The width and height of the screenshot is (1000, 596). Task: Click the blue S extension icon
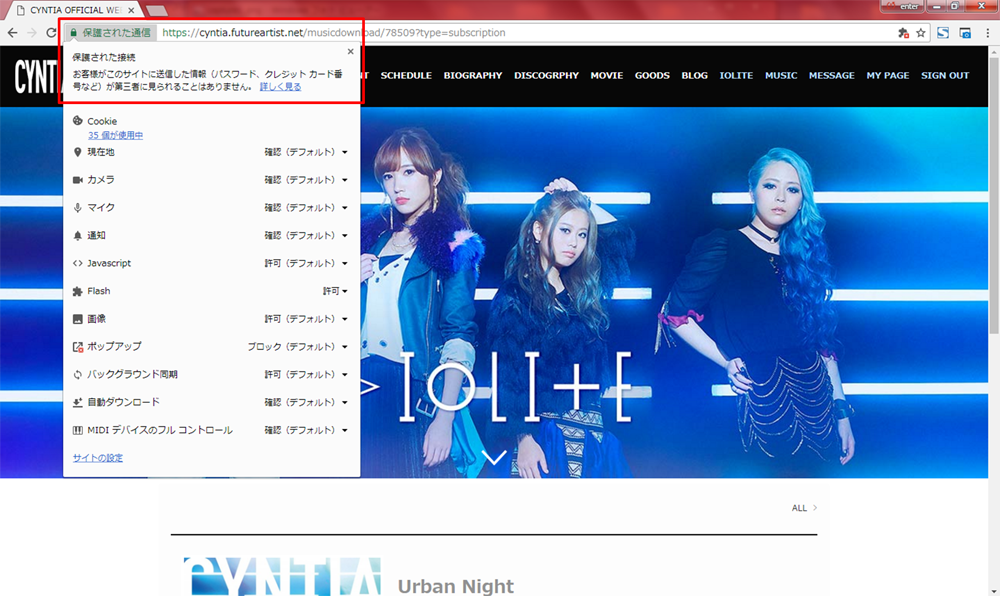click(x=943, y=33)
